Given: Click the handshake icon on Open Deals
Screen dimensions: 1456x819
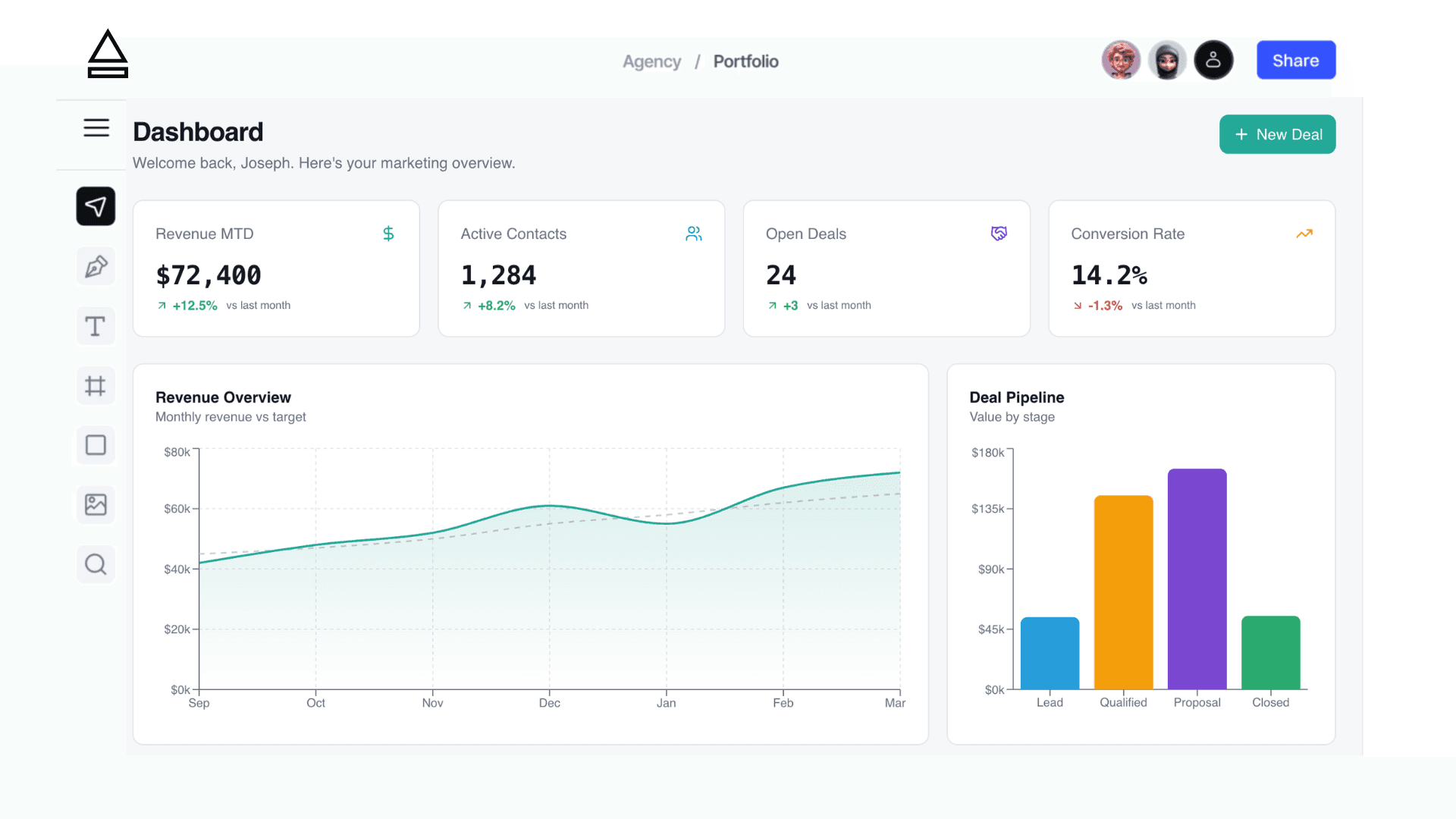Looking at the screenshot, I should [x=999, y=234].
